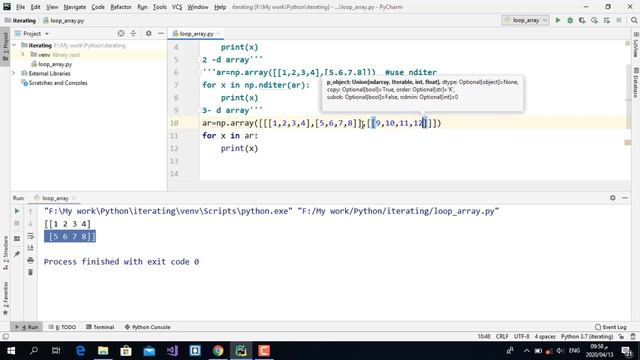Expand External Libraries node

pos(14,73)
